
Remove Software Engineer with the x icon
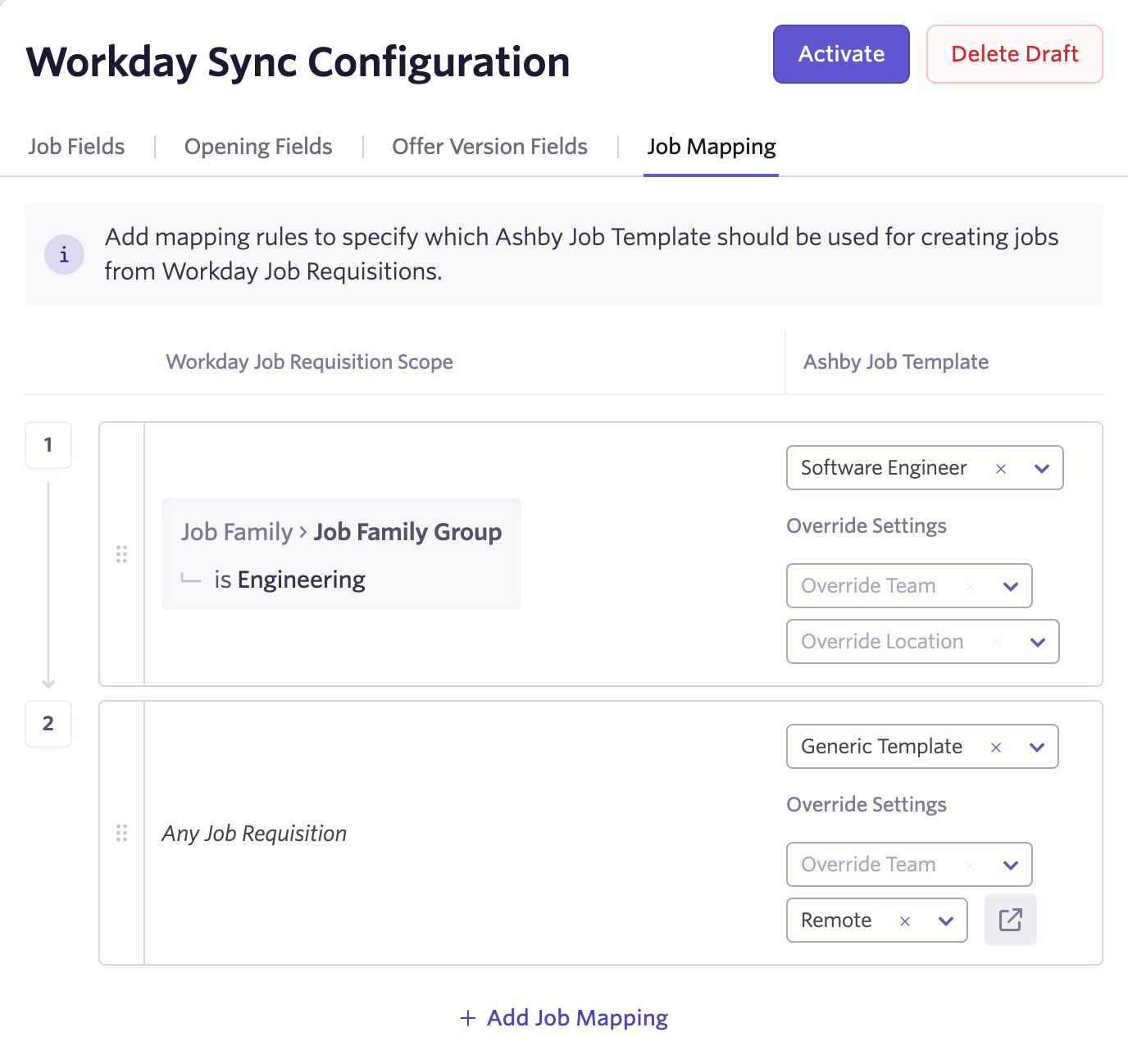tap(1001, 468)
